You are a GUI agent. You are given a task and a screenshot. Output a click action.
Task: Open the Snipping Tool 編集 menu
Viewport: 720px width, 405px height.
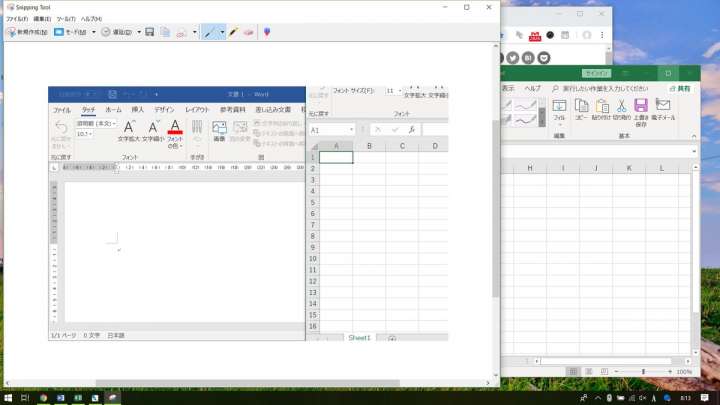42,19
